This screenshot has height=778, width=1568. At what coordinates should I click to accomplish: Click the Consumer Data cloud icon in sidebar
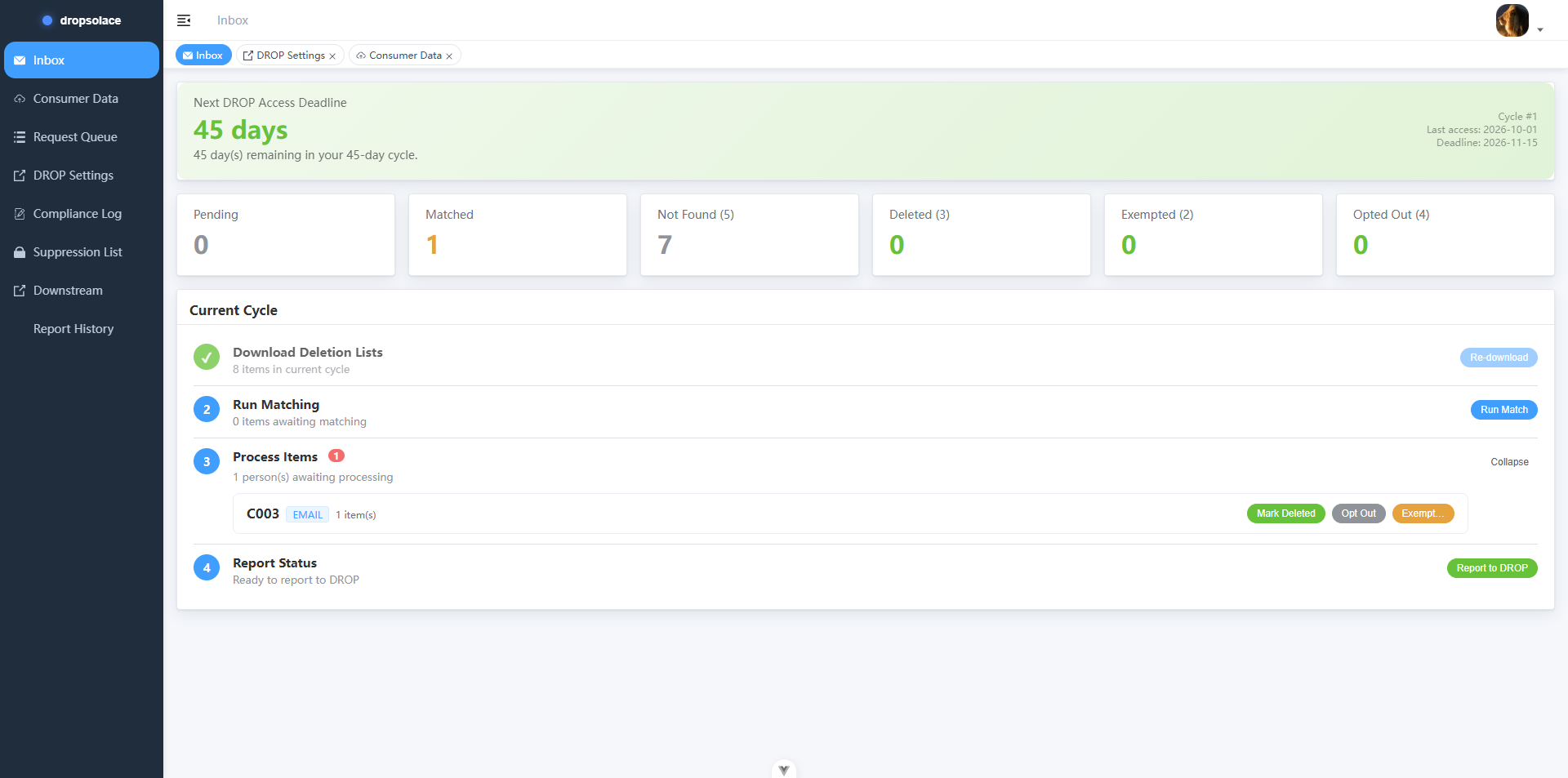pyautogui.click(x=20, y=99)
